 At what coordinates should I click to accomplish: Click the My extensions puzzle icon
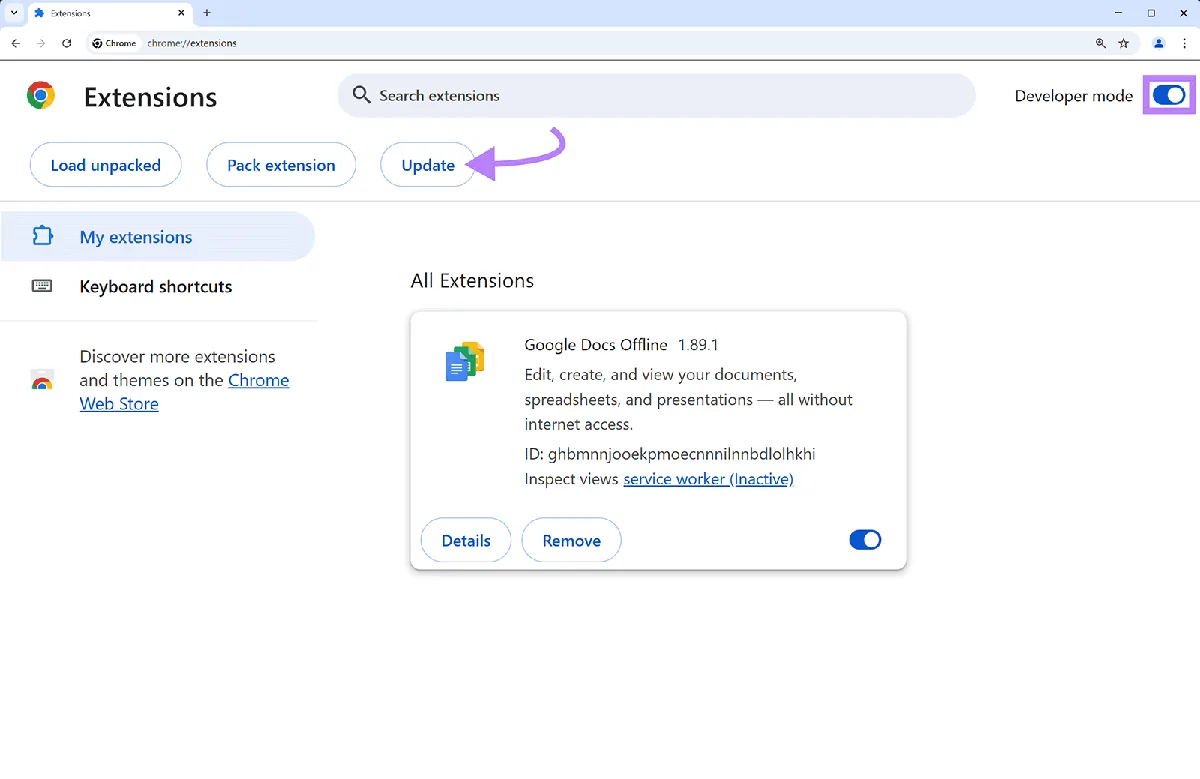(x=42, y=237)
